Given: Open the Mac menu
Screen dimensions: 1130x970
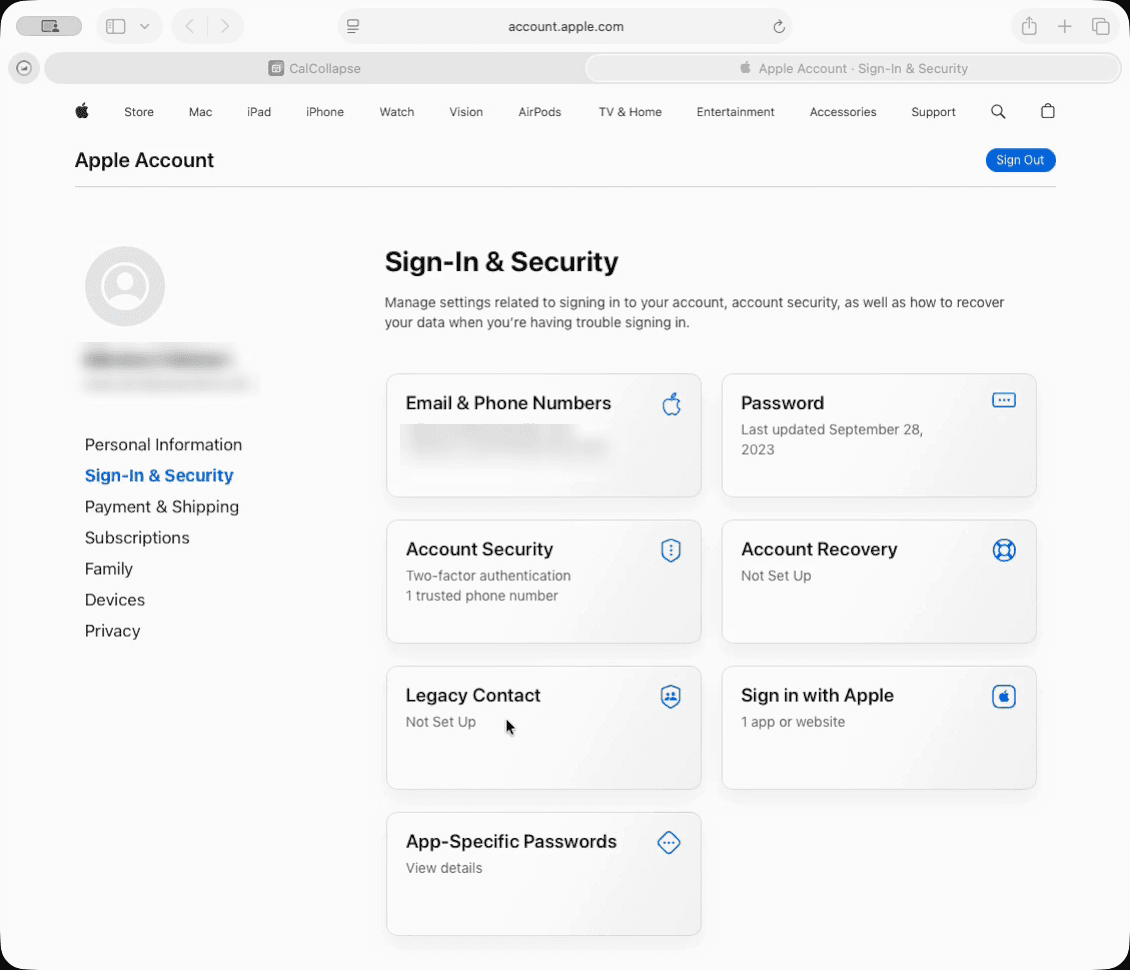Looking at the screenshot, I should (x=200, y=112).
